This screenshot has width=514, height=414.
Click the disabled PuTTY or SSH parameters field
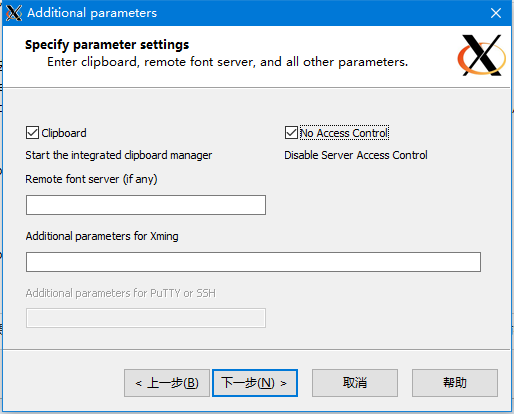146,318
